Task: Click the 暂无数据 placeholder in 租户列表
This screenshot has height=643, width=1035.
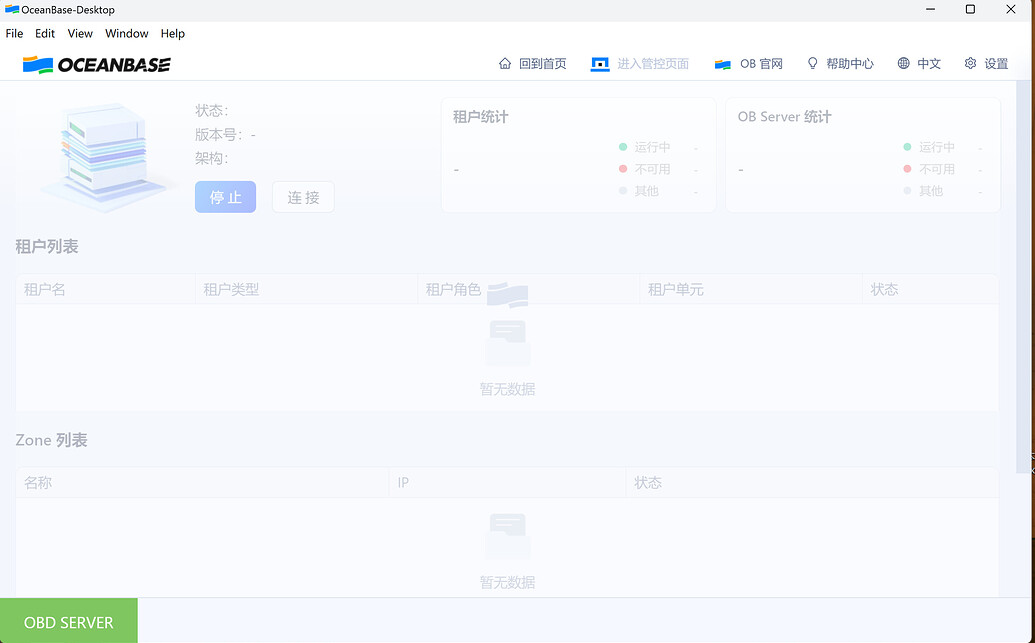Action: 507,388
